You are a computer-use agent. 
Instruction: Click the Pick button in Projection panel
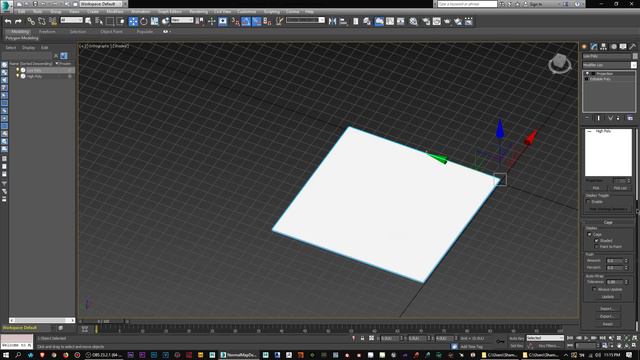[596, 188]
